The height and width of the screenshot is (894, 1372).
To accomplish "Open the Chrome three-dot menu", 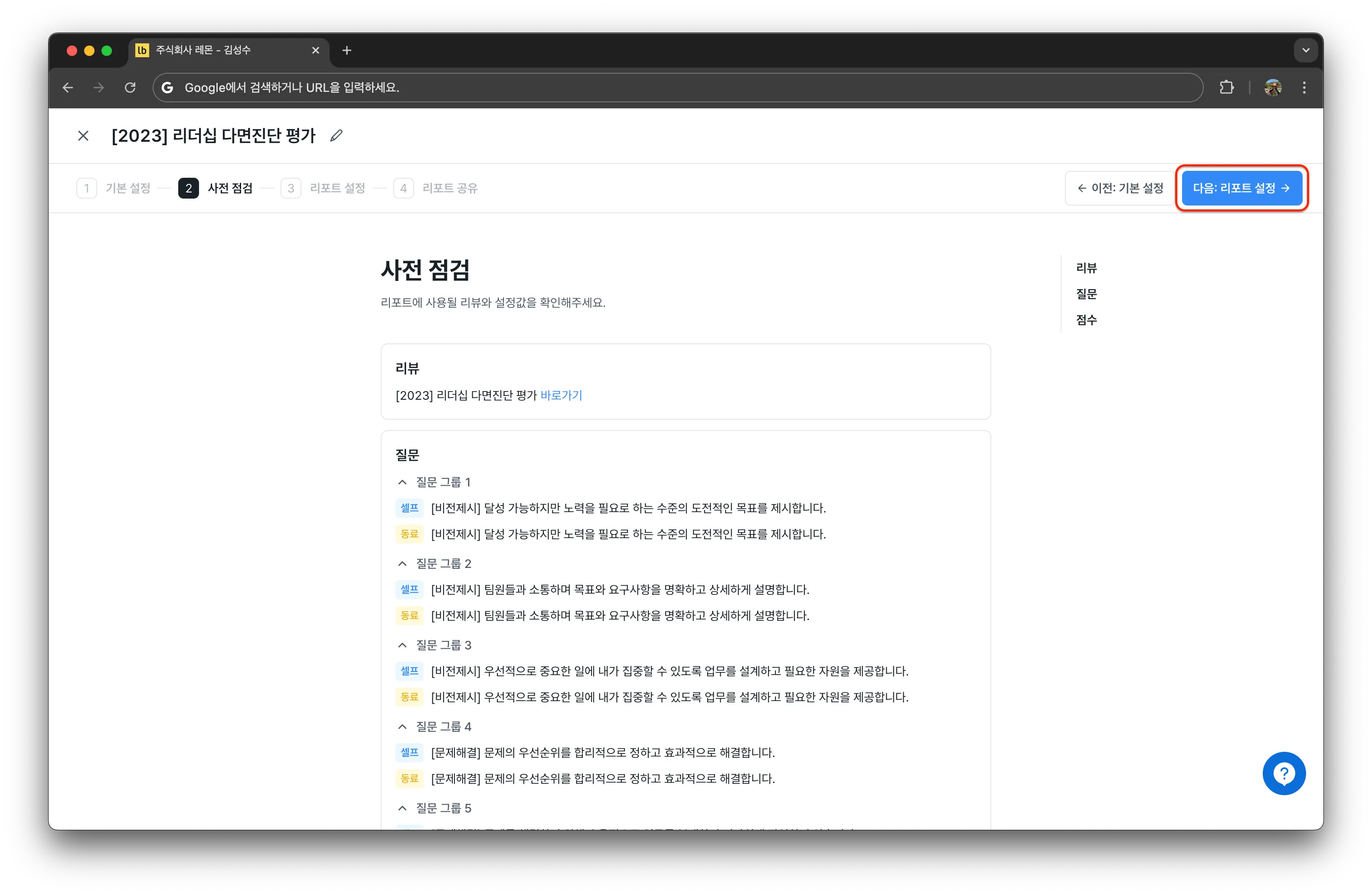I will pyautogui.click(x=1304, y=88).
